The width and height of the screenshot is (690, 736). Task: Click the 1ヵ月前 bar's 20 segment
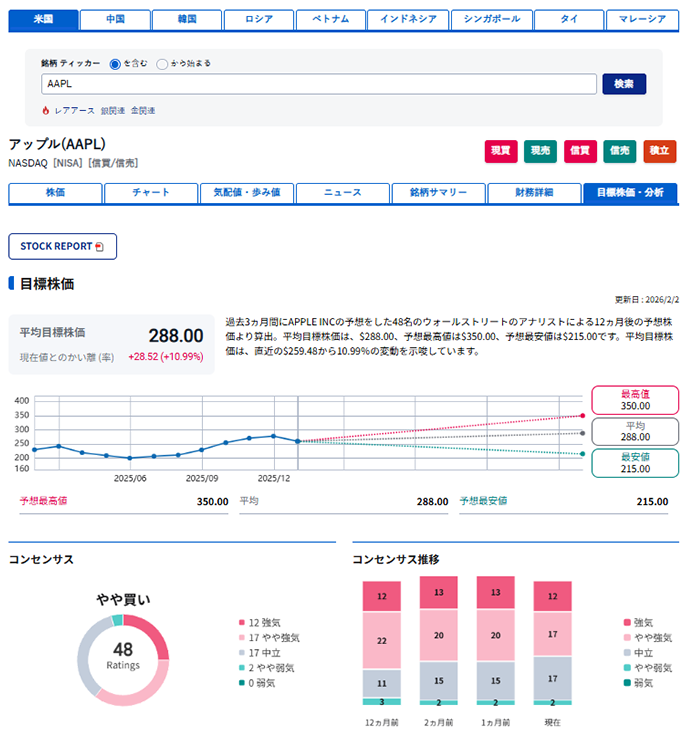click(x=496, y=636)
